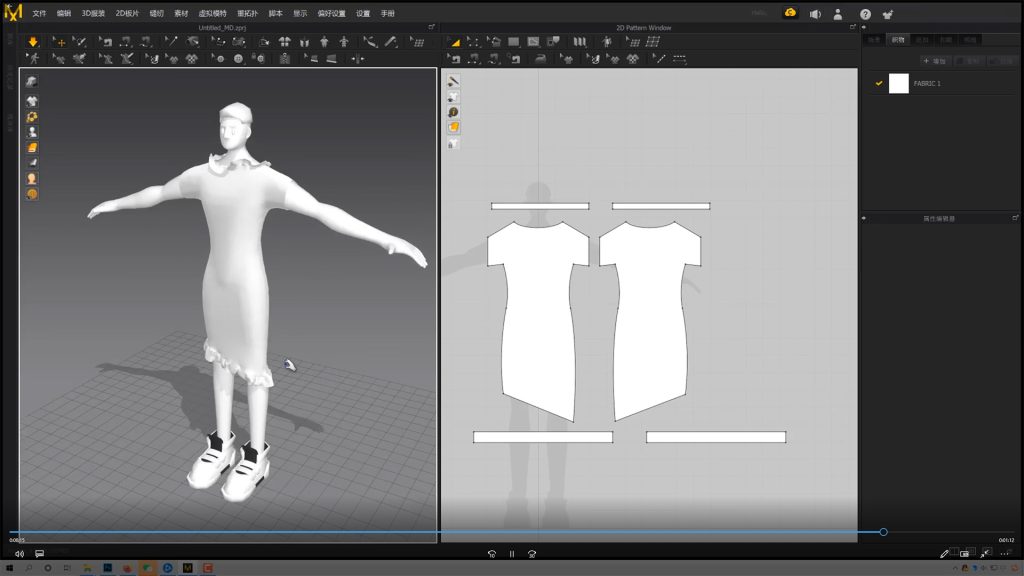
Task: Click the help question mark icon
Action: (865, 14)
